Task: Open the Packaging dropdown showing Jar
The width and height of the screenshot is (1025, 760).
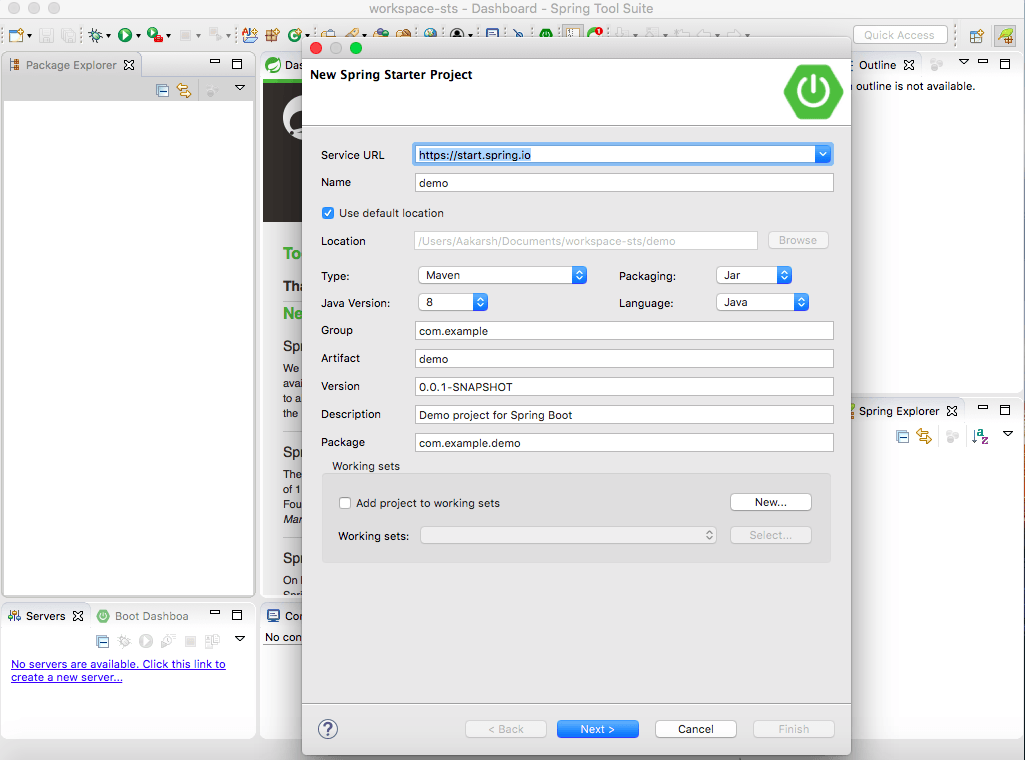Action: tap(754, 275)
